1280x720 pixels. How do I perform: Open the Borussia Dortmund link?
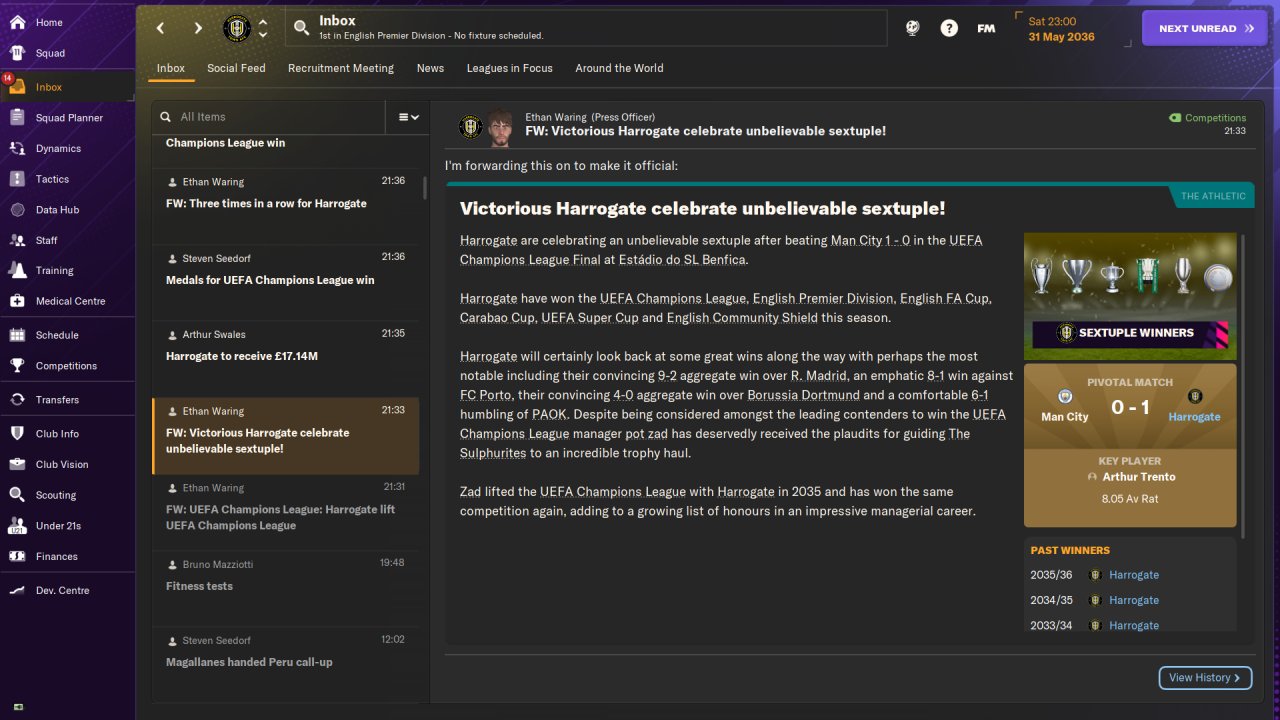coord(803,395)
